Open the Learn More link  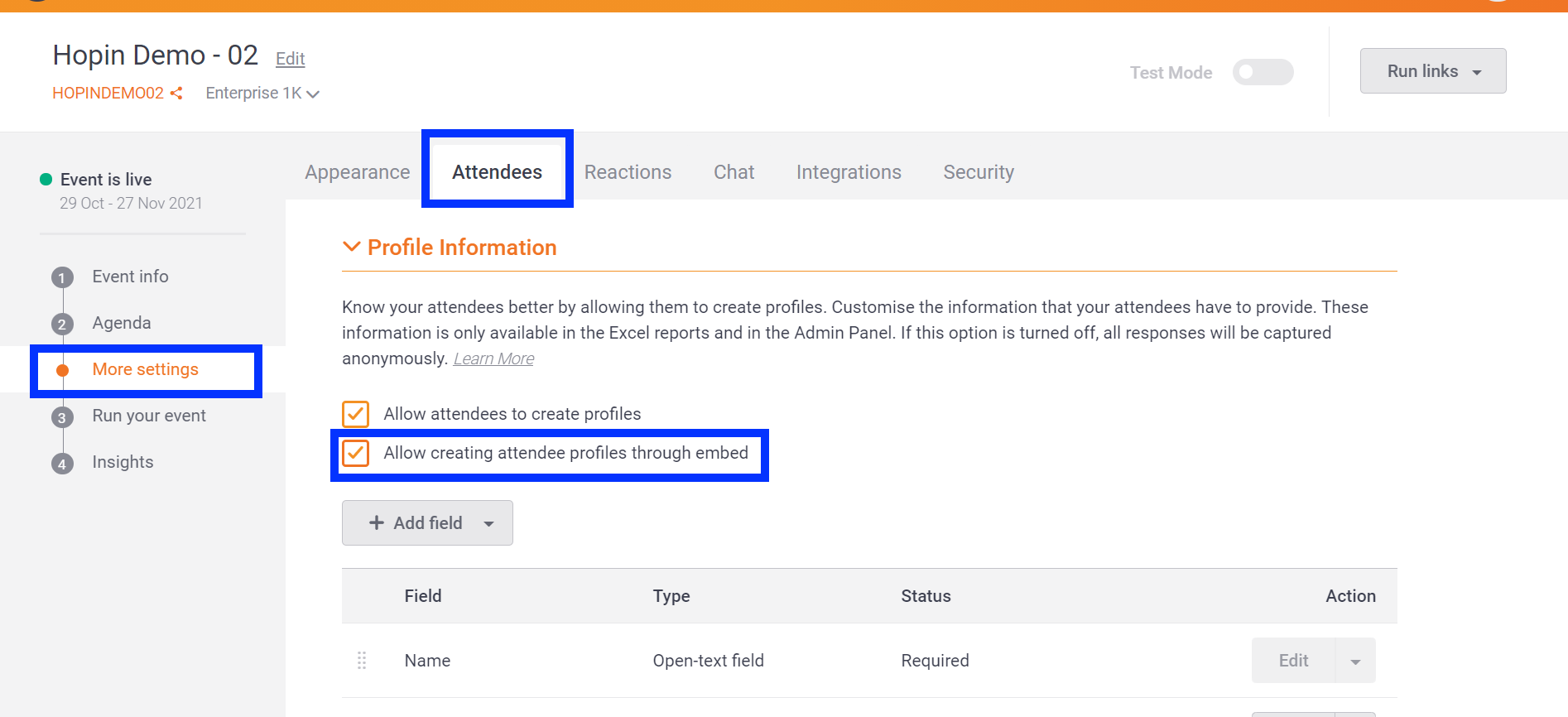click(493, 358)
